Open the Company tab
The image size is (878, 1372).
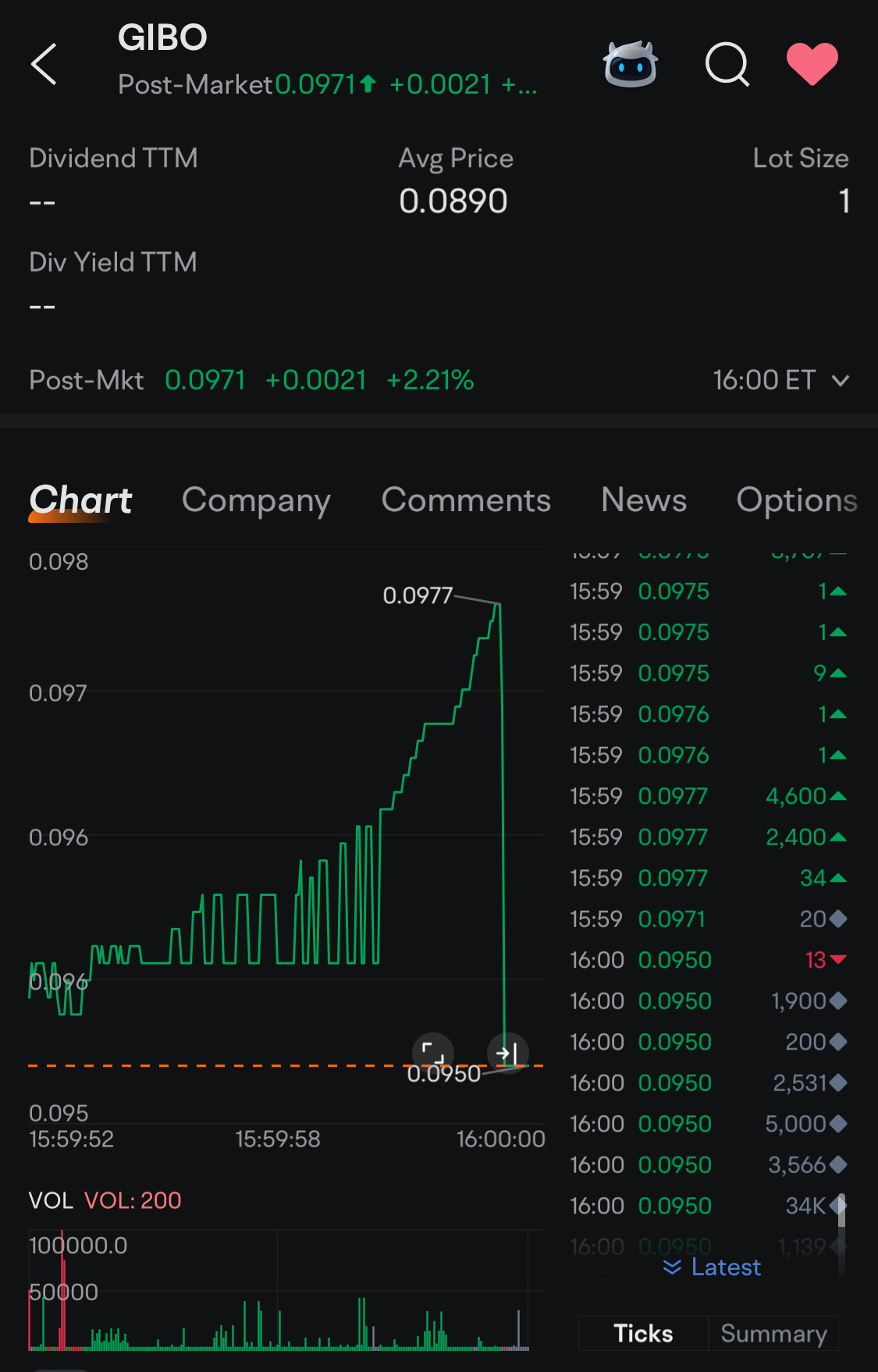[x=256, y=500]
